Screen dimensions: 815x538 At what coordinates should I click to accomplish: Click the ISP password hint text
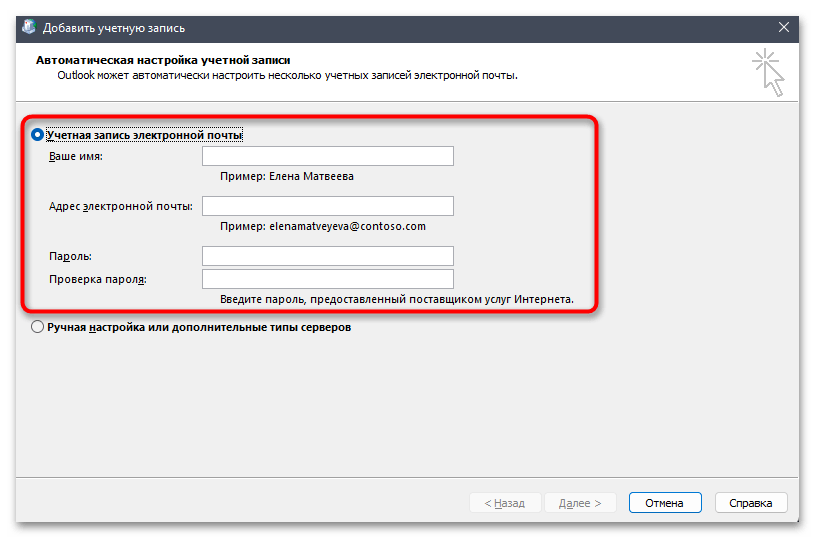397,299
